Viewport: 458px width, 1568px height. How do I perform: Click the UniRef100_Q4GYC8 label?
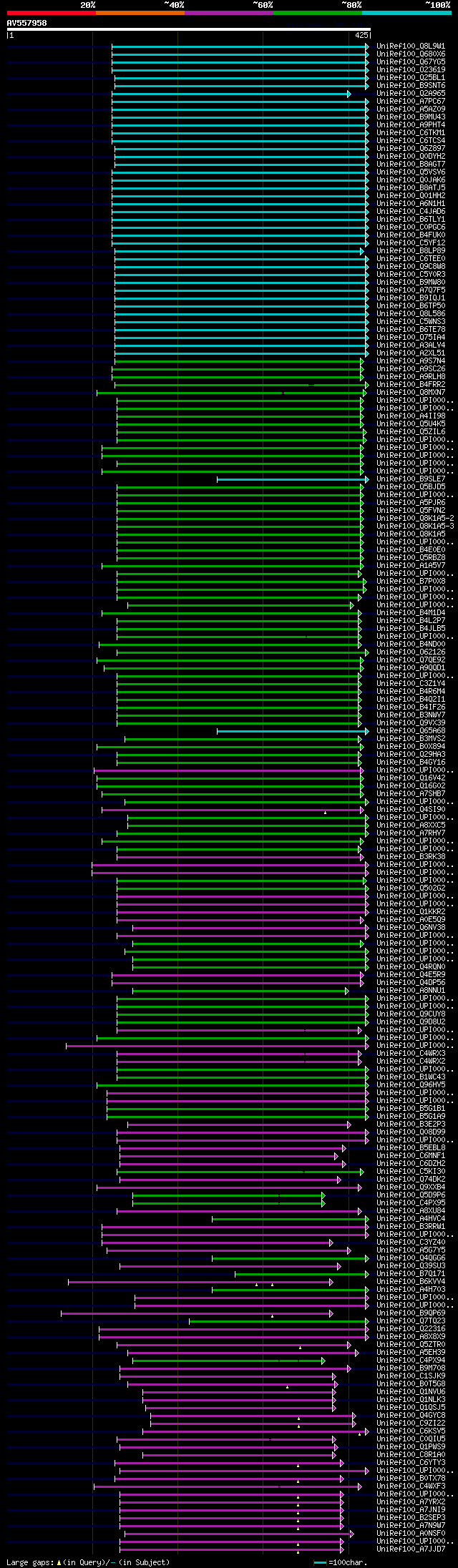point(411,1416)
